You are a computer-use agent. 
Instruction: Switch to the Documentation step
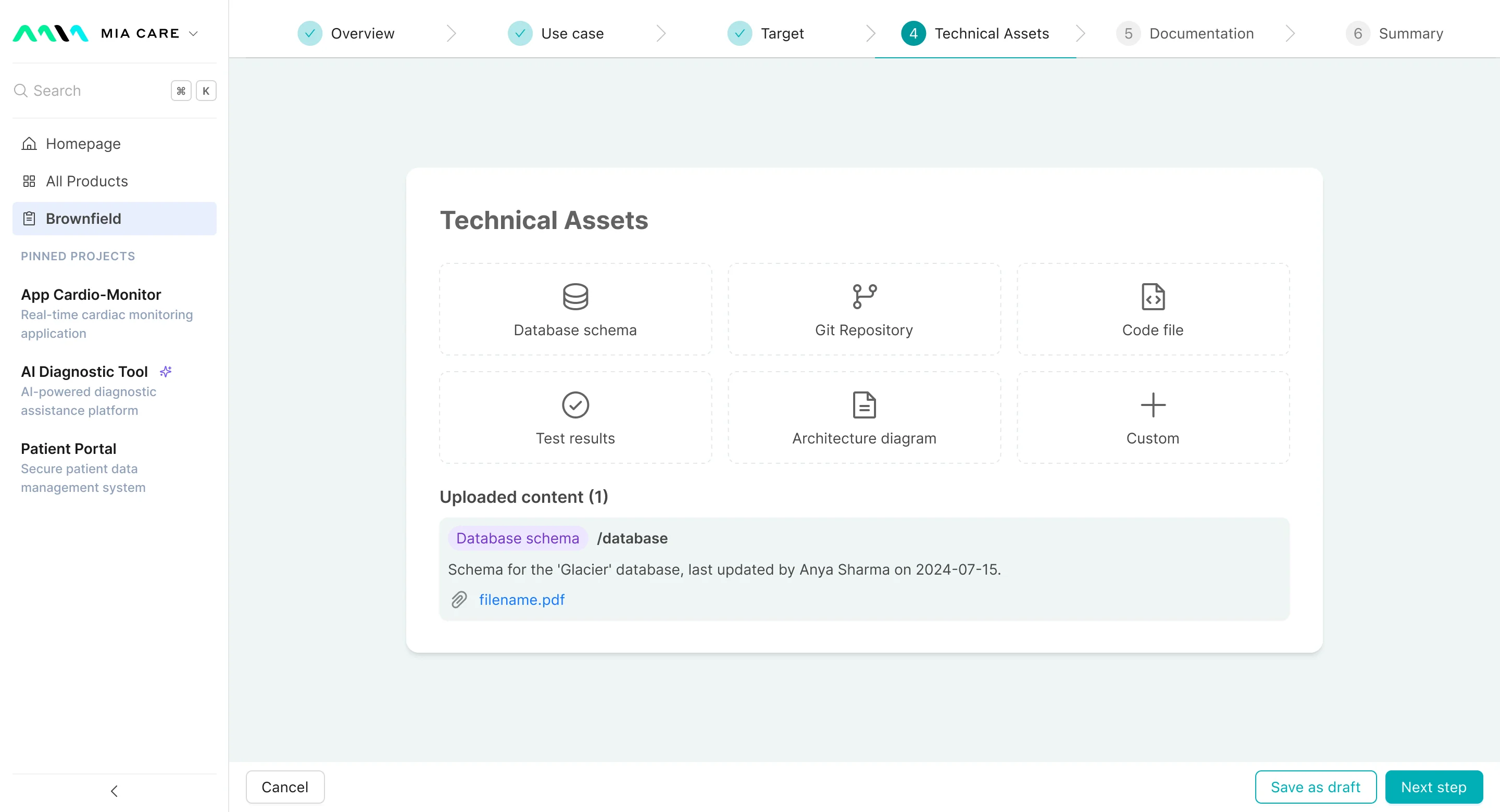[x=1201, y=33]
